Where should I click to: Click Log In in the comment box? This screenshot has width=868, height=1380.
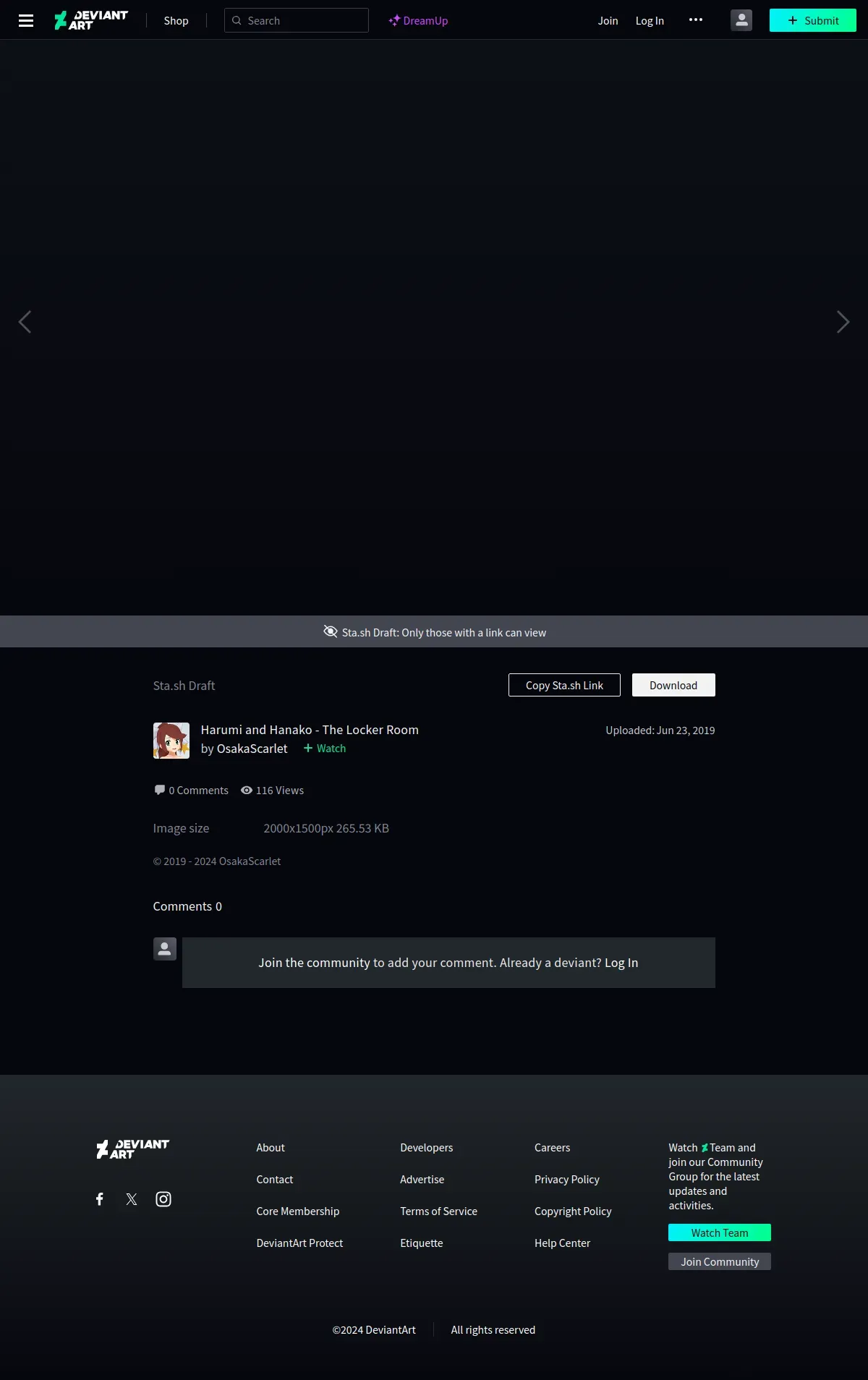[621, 963]
